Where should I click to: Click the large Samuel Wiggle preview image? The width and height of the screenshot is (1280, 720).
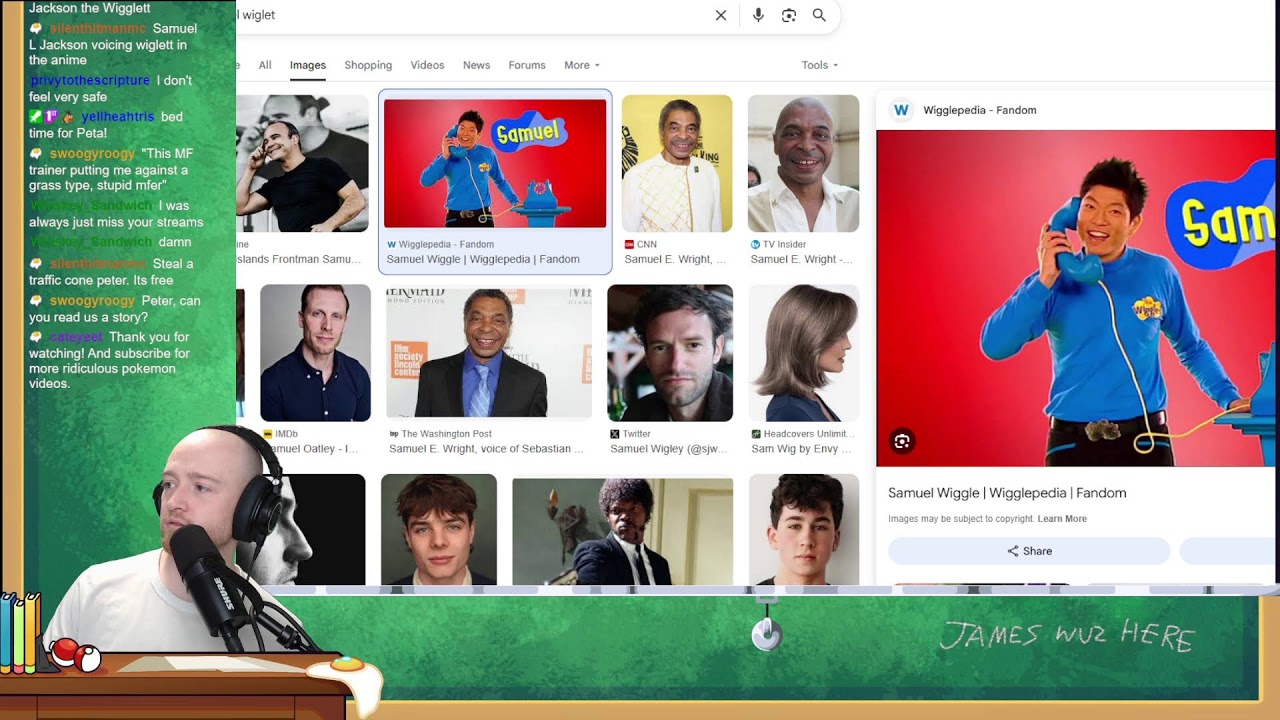point(1076,298)
